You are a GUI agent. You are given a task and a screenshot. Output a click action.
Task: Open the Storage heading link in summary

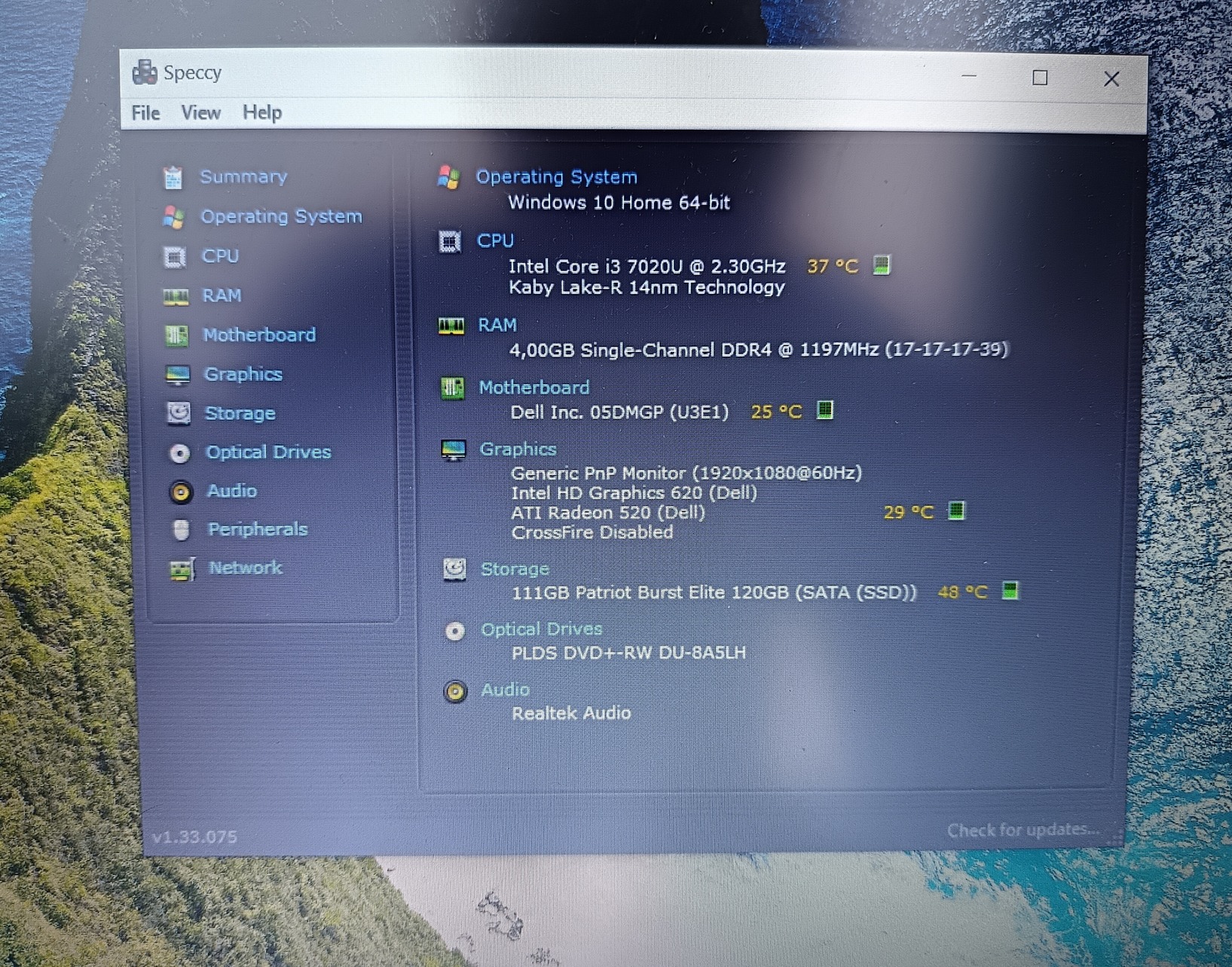coord(515,569)
